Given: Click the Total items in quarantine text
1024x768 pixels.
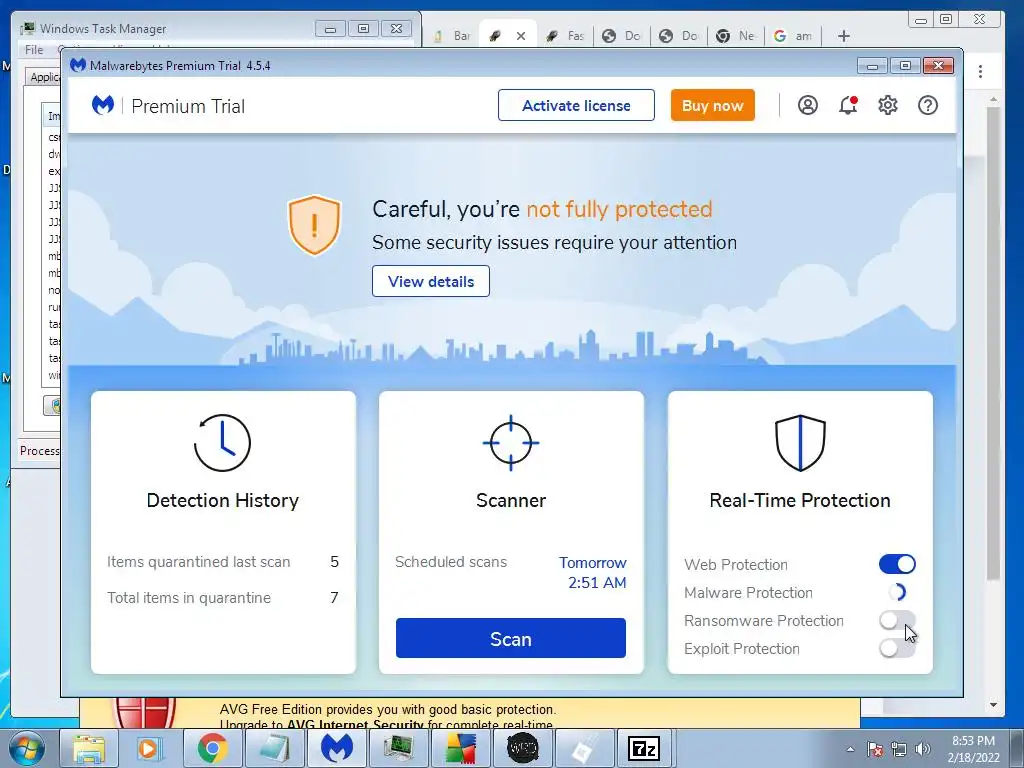Looking at the screenshot, I should (x=189, y=598).
